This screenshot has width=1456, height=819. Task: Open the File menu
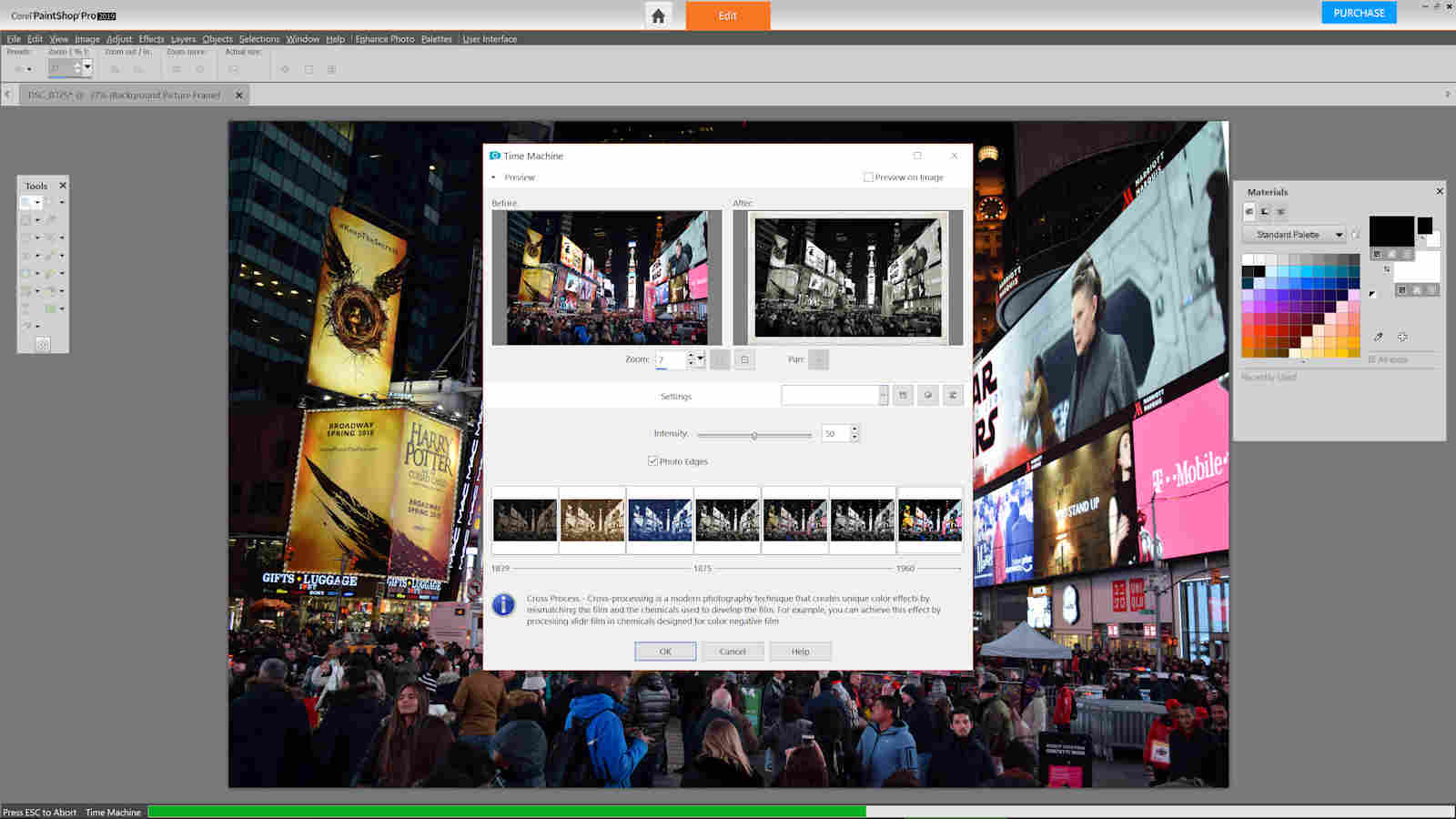pos(14,39)
